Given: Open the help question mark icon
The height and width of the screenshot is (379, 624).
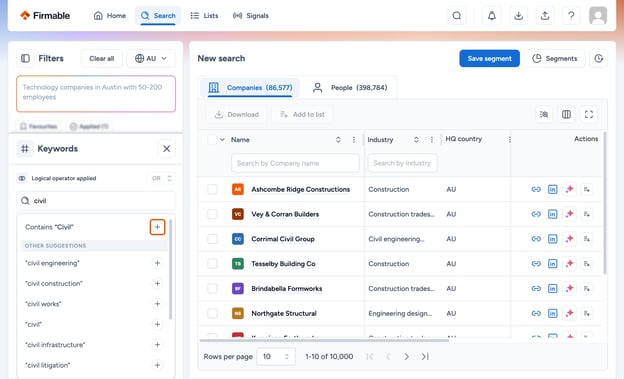Looking at the screenshot, I should coord(571,16).
